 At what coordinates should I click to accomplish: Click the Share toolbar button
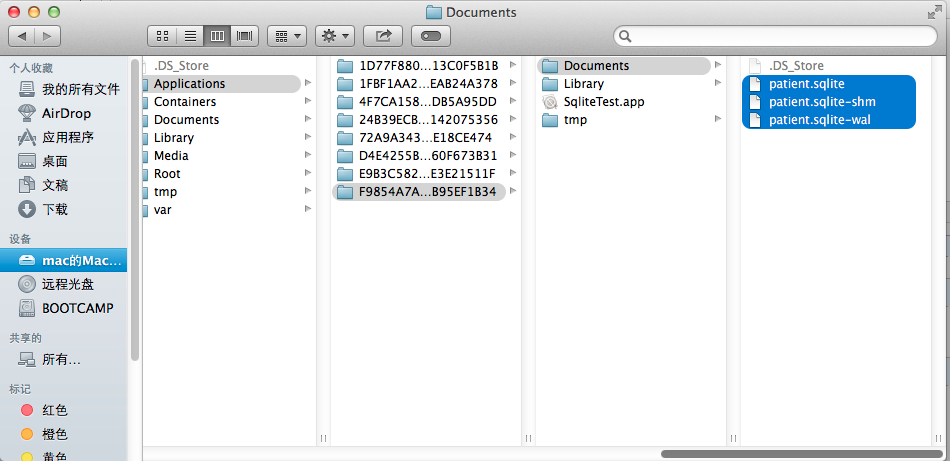point(383,36)
